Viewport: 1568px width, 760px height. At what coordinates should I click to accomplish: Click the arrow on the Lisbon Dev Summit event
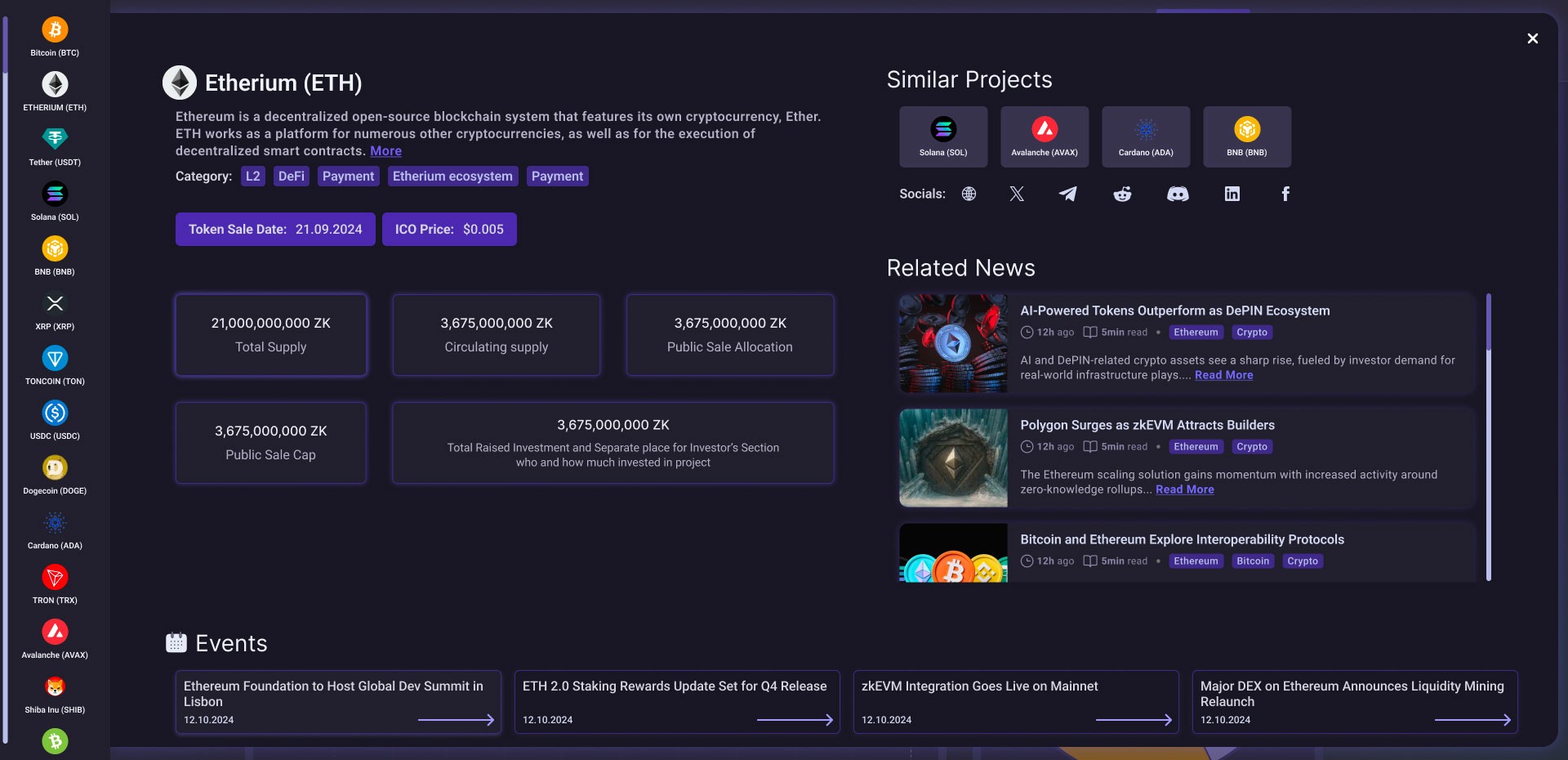456,720
